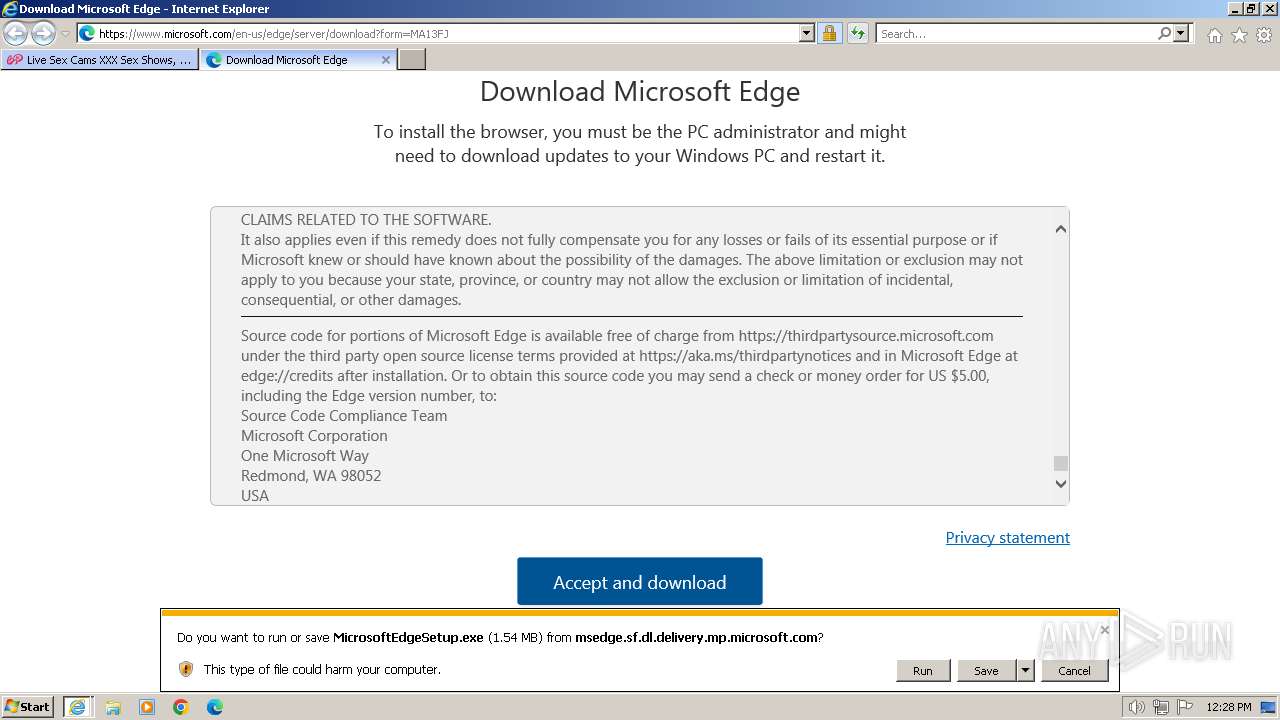Launch Microsoft Edge from taskbar

click(x=215, y=707)
